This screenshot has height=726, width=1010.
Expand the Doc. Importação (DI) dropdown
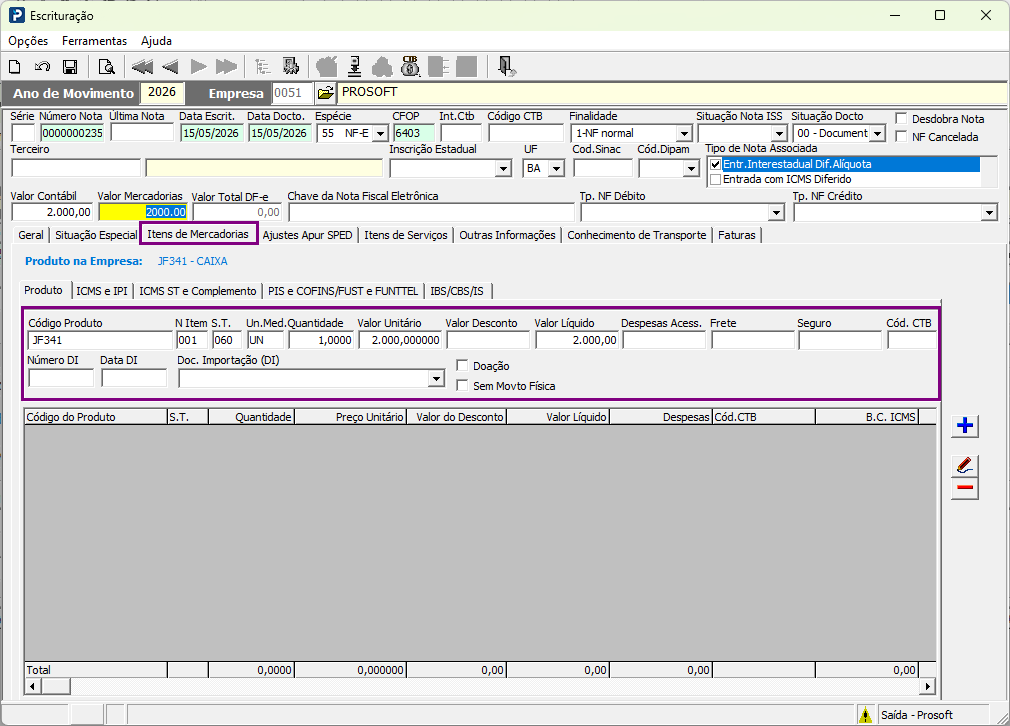click(437, 379)
